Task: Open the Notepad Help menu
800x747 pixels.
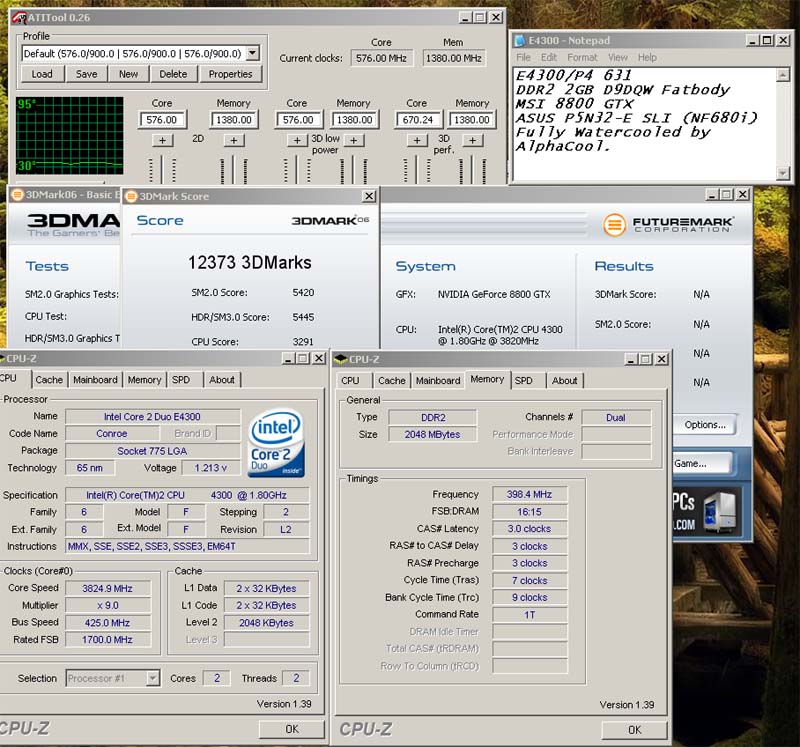Action: pyautogui.click(x=647, y=57)
